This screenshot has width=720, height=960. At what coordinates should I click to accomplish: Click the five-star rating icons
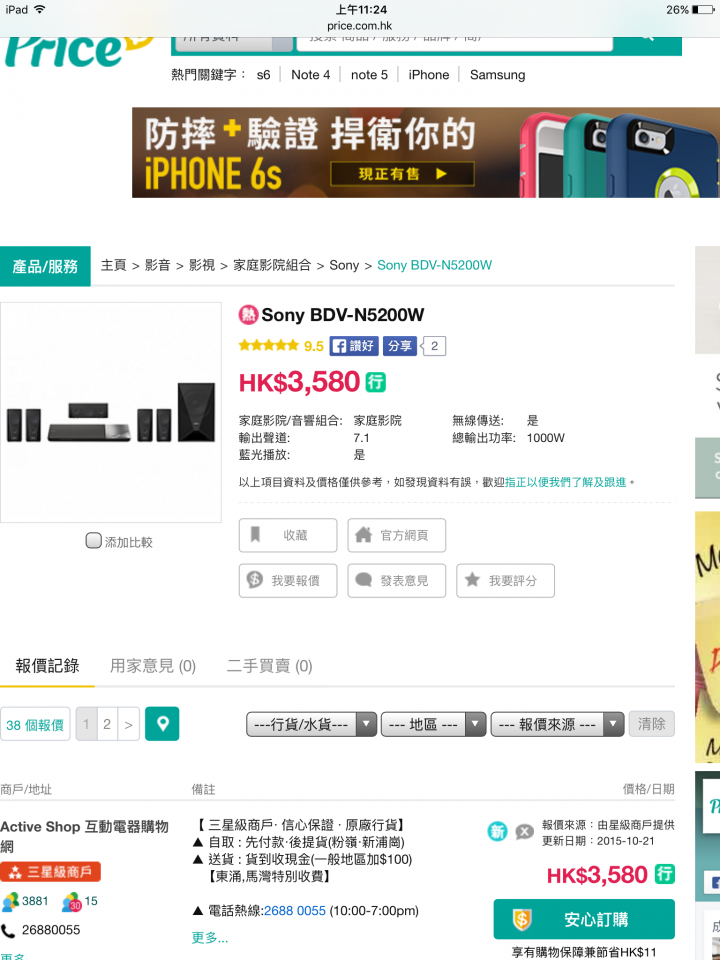pyautogui.click(x=269, y=345)
